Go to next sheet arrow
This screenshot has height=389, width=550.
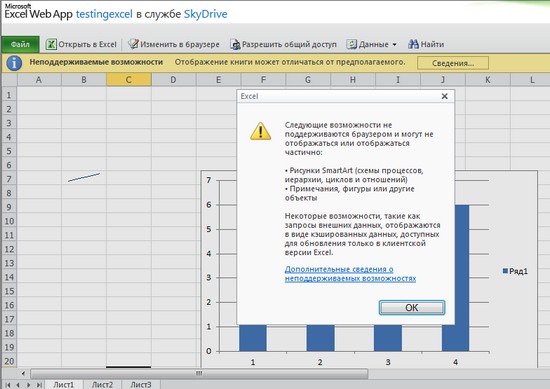pyautogui.click(x=28, y=385)
